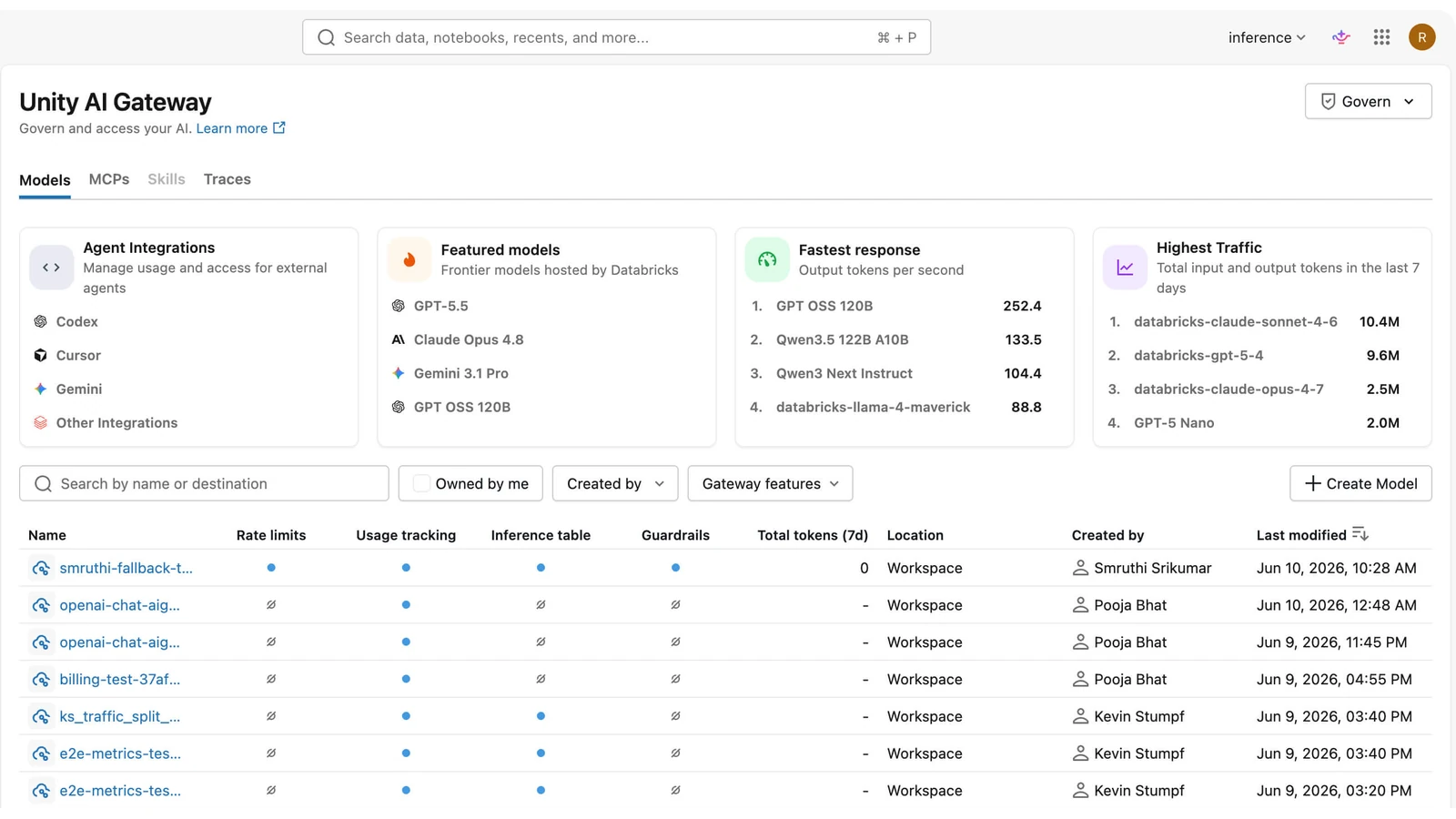Click the Name column header
Image resolution: width=1456 pixels, height=819 pixels.
(47, 536)
